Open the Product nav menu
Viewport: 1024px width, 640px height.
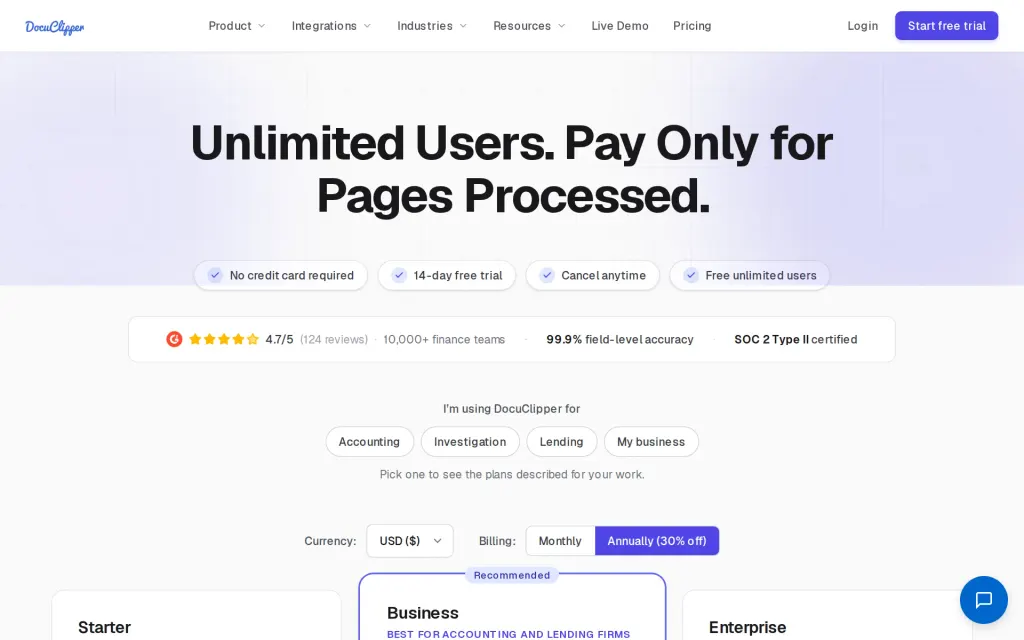coord(237,26)
